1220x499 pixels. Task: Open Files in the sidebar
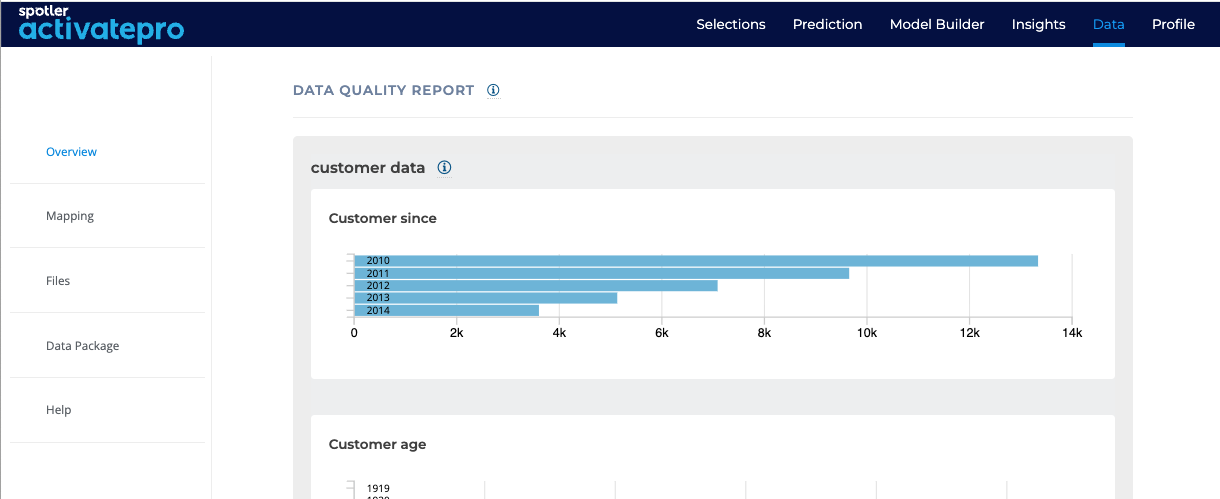click(58, 281)
